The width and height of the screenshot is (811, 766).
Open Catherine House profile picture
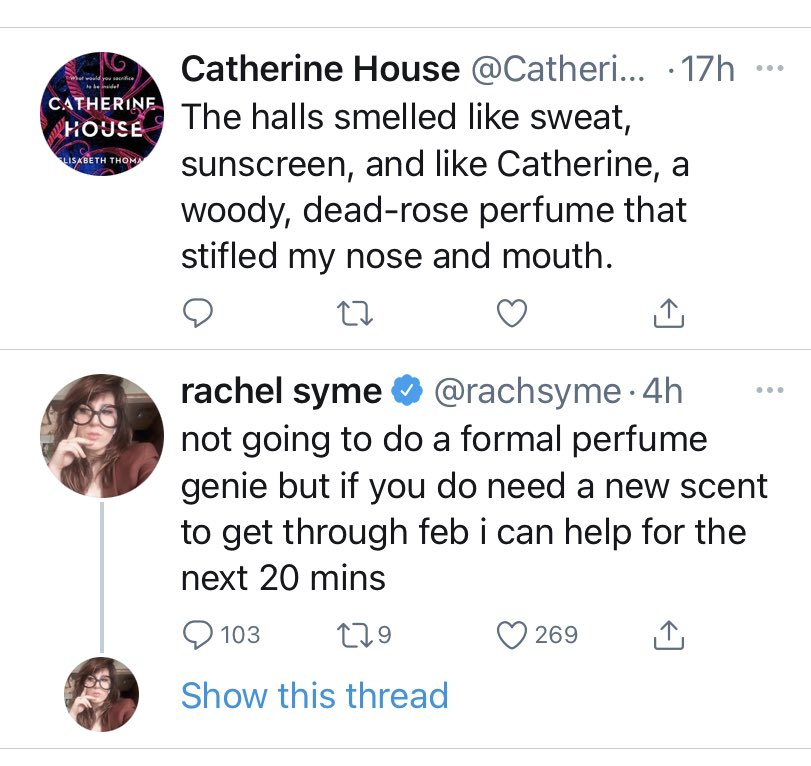[x=101, y=117]
